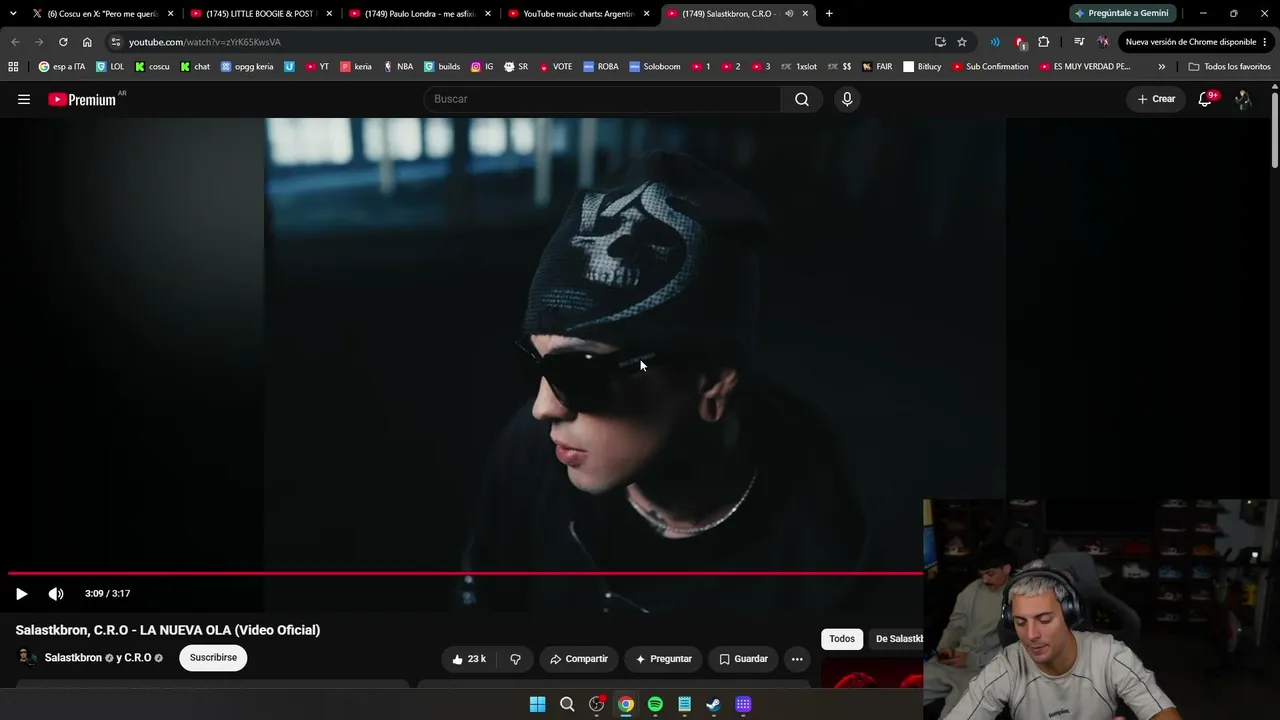Dislike the video
This screenshot has height=720, width=1280.
(515, 659)
